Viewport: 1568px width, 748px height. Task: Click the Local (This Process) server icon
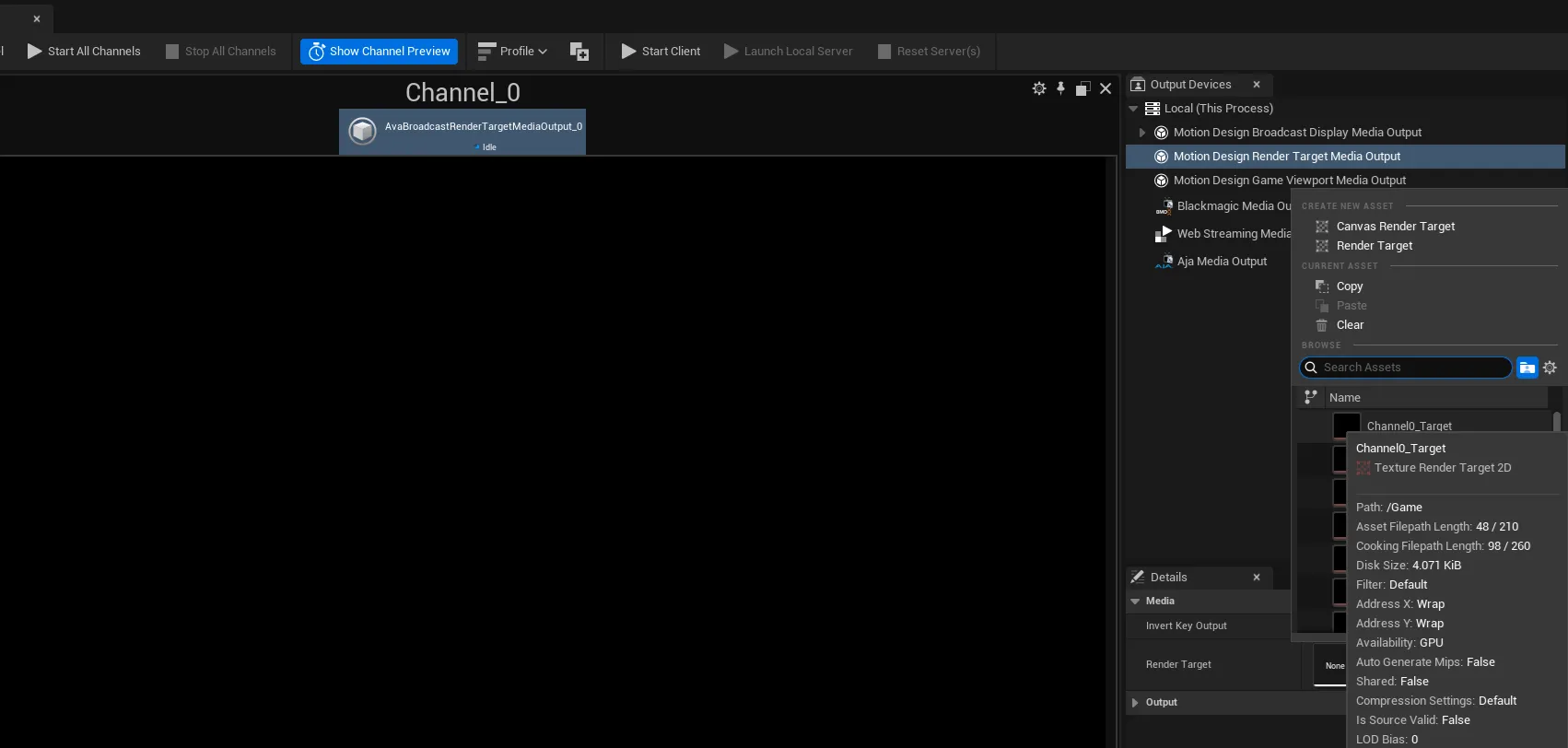(1153, 109)
